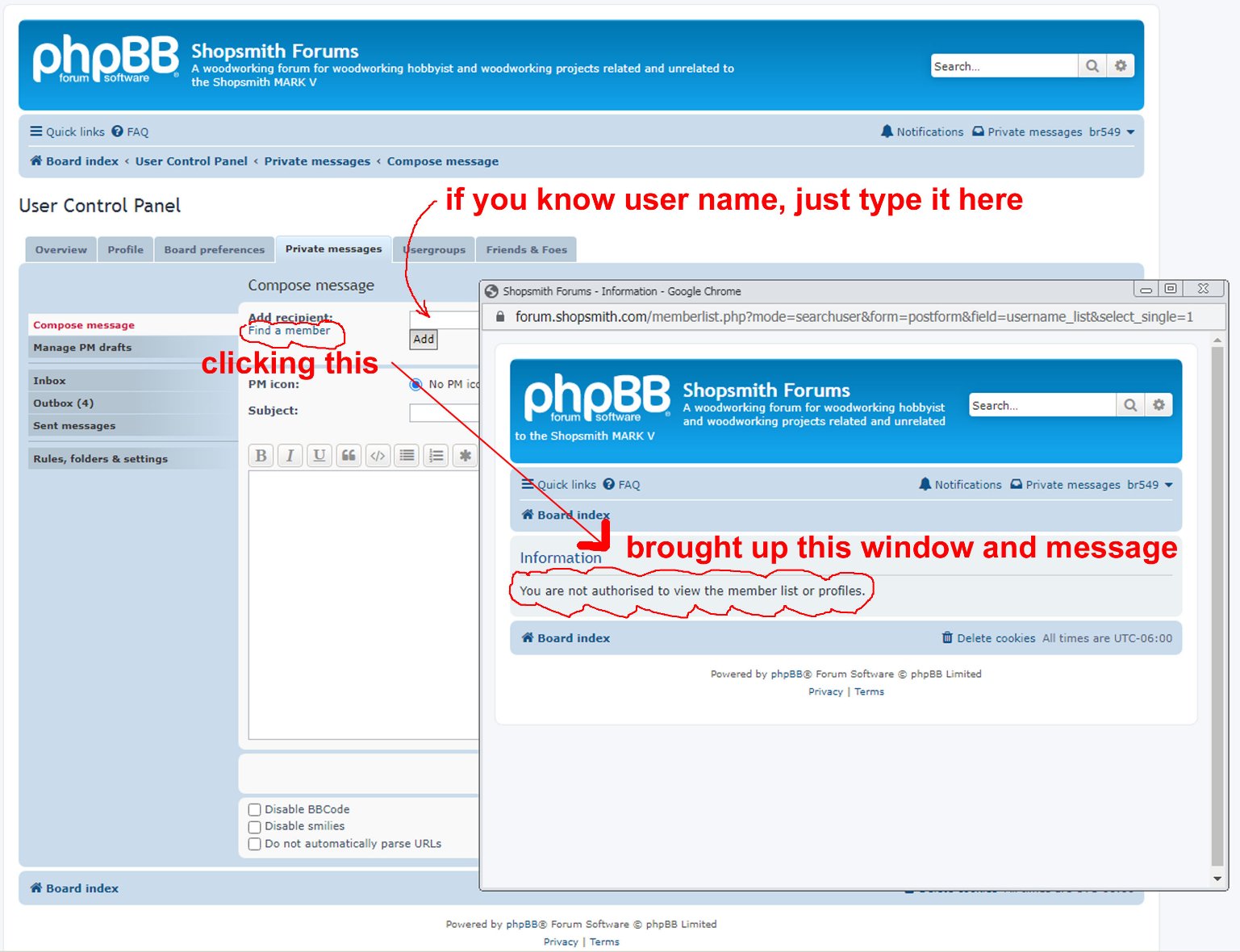Open Sent messages in sidebar
Screen dimensions: 1240x952
(133, 426)
